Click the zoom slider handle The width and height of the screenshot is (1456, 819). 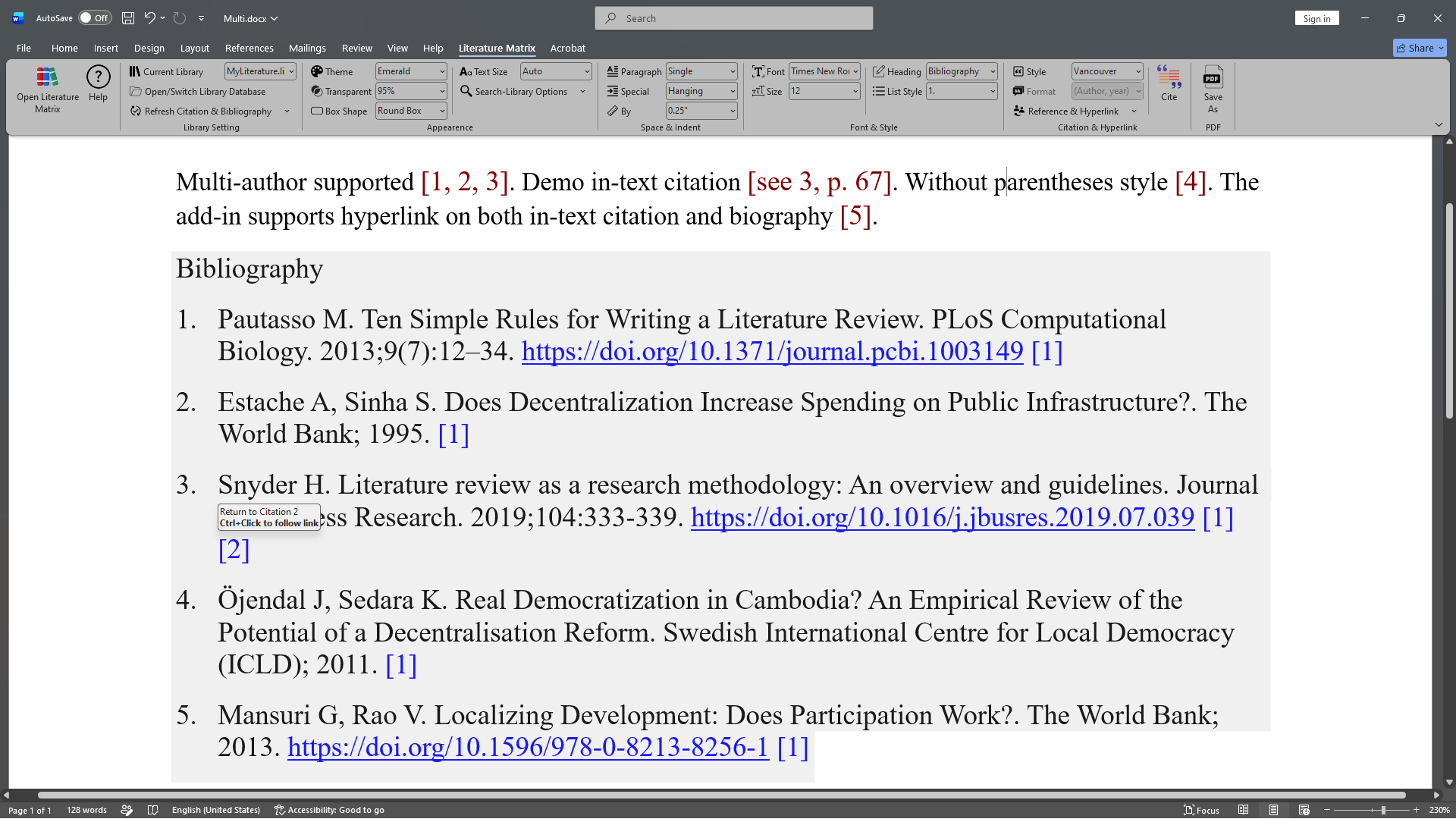point(1383,810)
